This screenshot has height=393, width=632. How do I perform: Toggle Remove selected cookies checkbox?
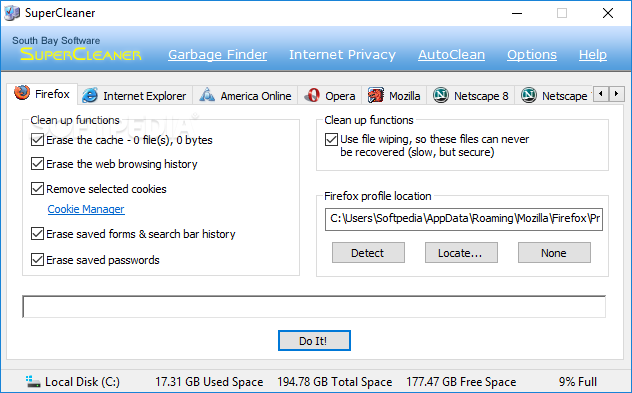click(x=37, y=189)
